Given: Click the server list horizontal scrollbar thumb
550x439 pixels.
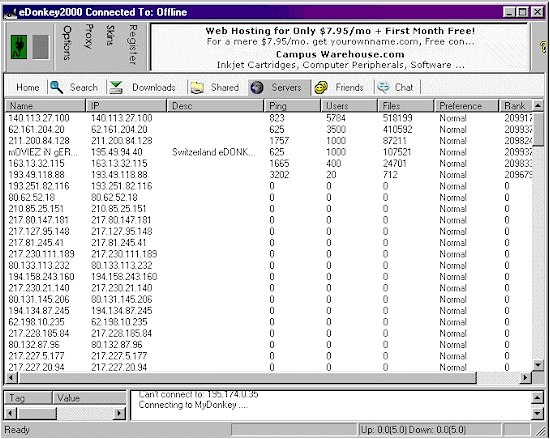Looking at the screenshot, I should tap(247, 378).
